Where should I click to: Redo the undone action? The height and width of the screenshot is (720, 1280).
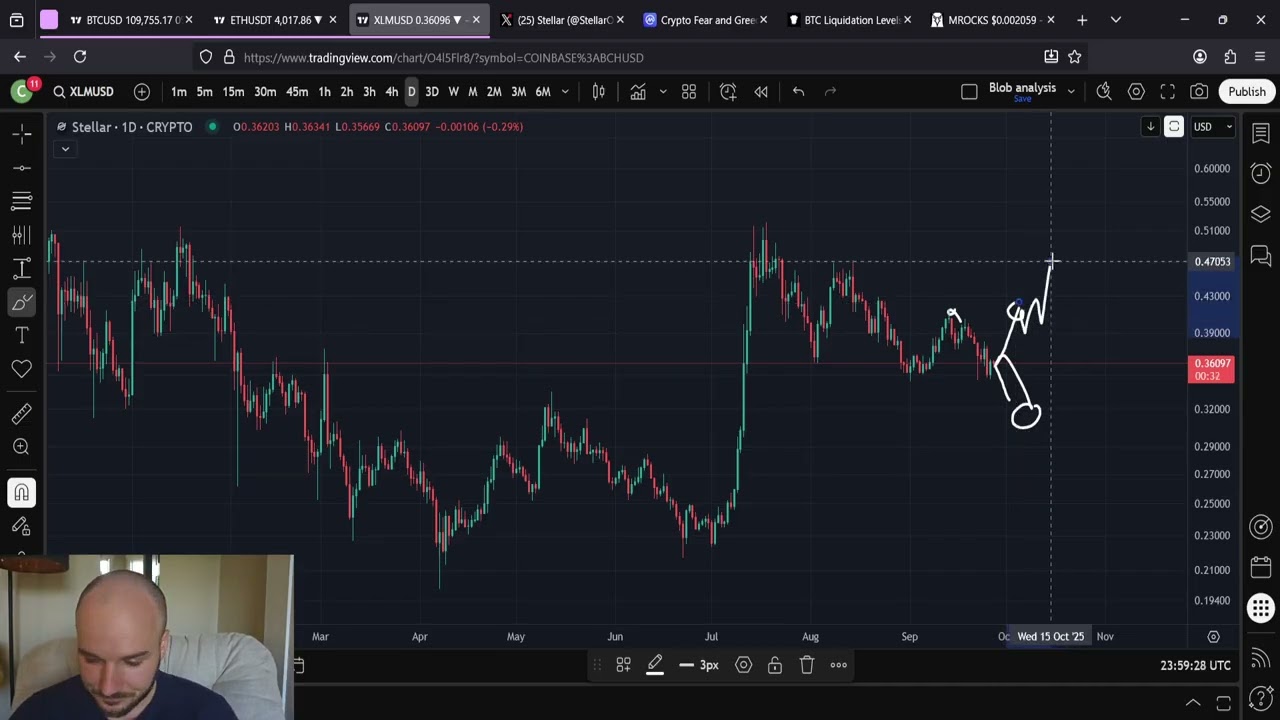click(x=830, y=92)
